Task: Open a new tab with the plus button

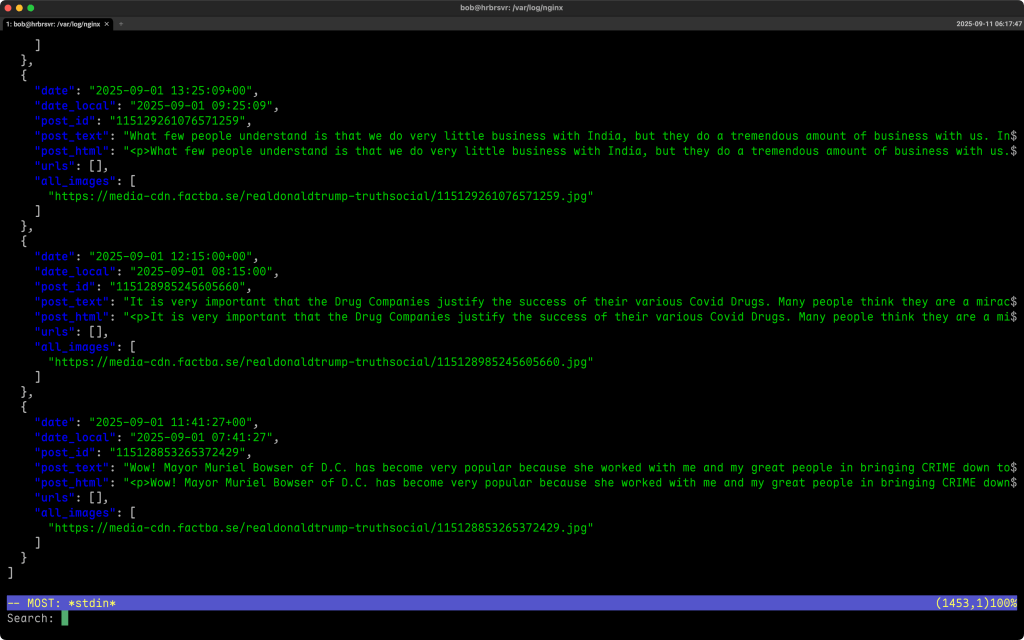Action: pos(121,23)
